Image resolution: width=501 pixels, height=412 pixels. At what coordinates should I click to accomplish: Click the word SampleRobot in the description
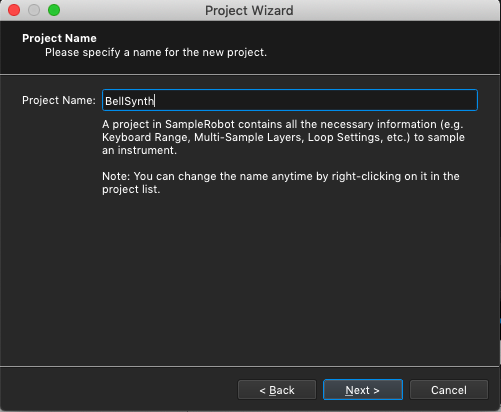pos(200,124)
